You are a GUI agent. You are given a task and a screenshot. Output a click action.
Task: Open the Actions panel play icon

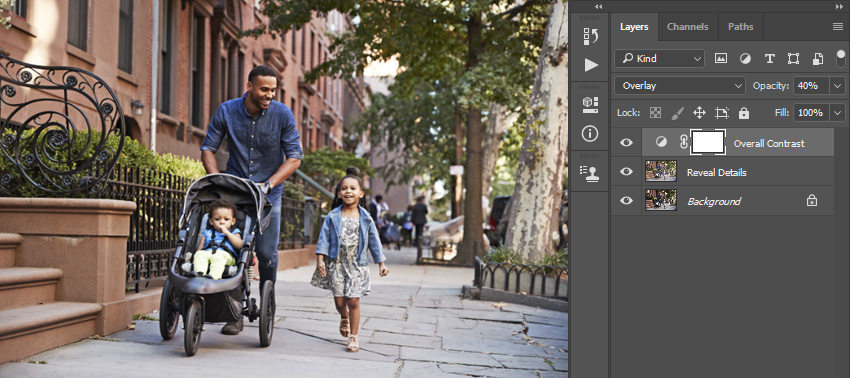point(591,65)
